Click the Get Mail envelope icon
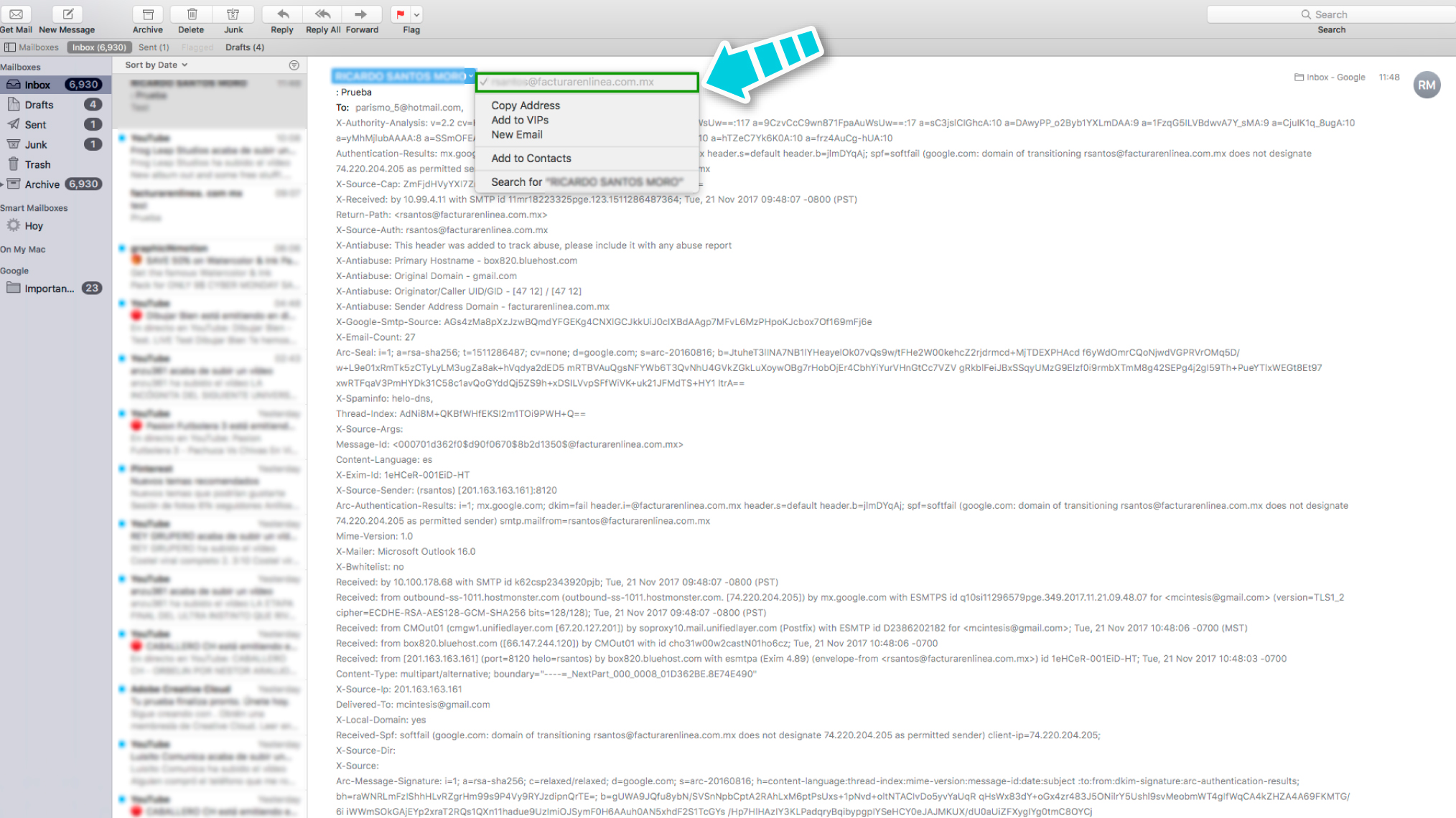The width and height of the screenshot is (1456, 818). point(16,14)
